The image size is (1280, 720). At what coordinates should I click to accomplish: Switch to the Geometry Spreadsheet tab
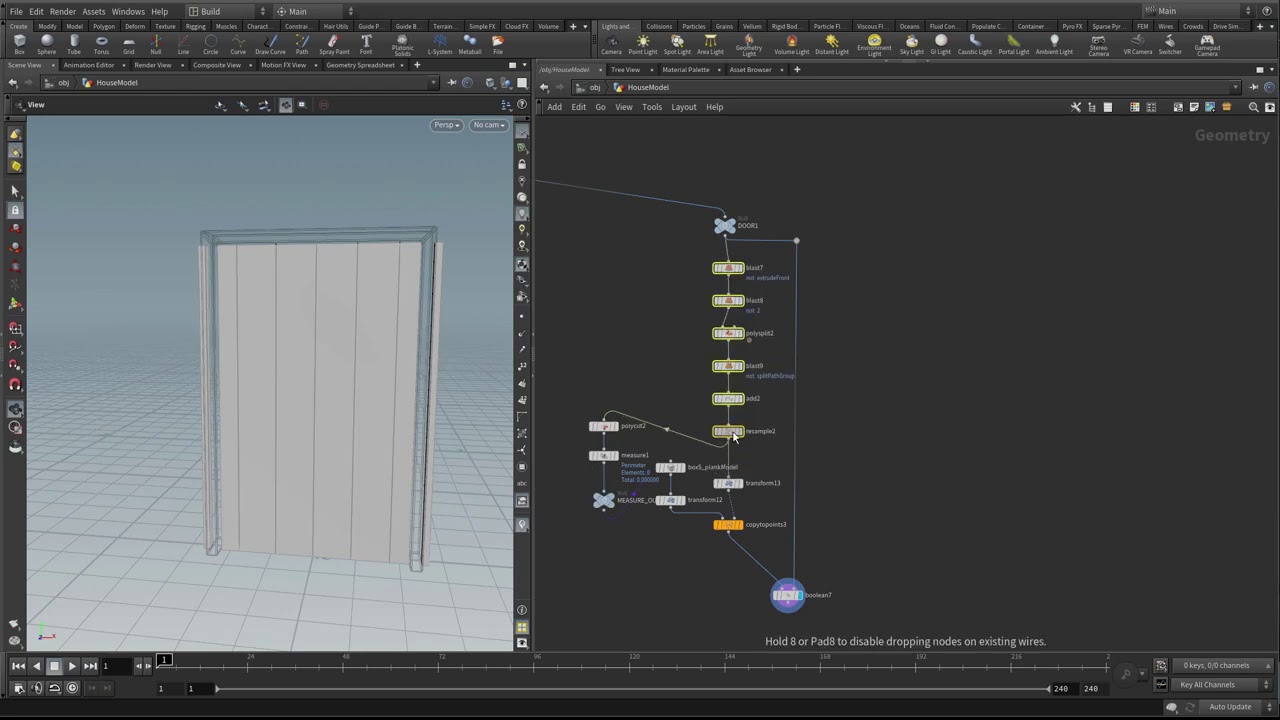tap(360, 65)
